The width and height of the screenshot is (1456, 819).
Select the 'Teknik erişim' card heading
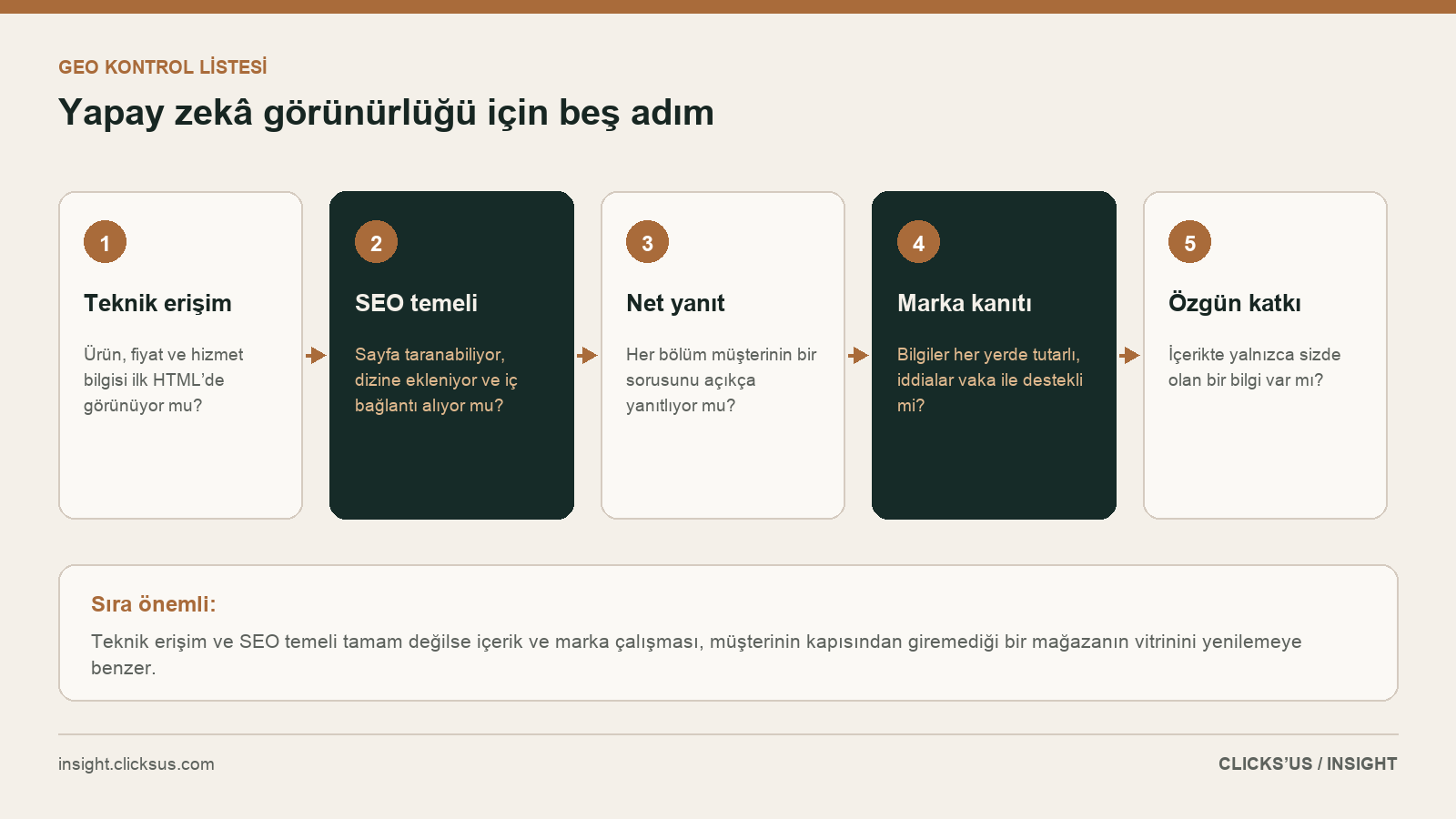157,303
